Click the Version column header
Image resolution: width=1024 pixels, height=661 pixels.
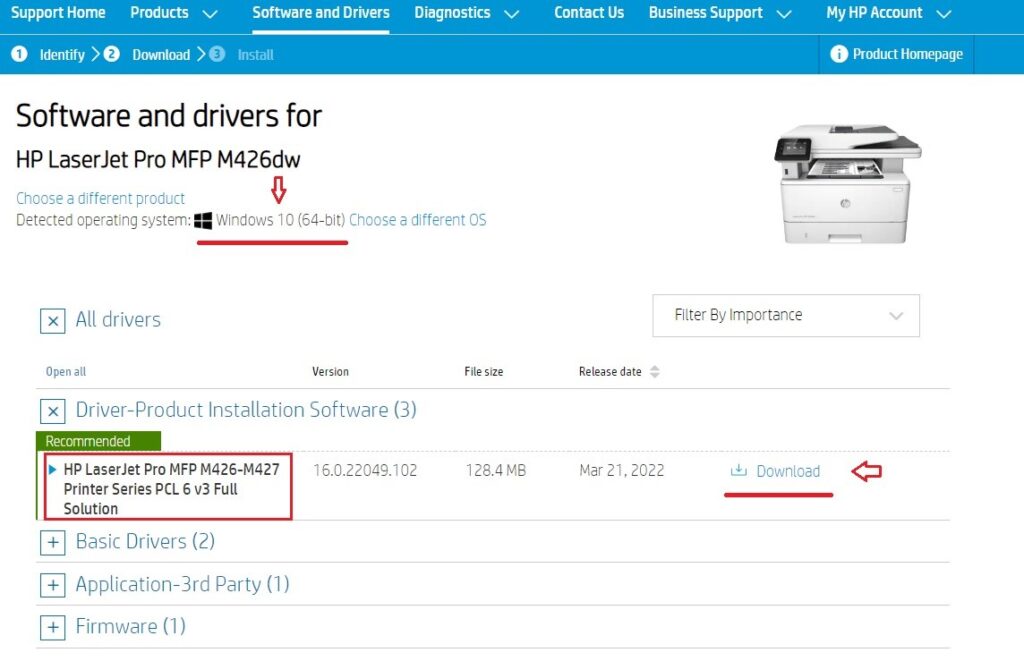330,372
